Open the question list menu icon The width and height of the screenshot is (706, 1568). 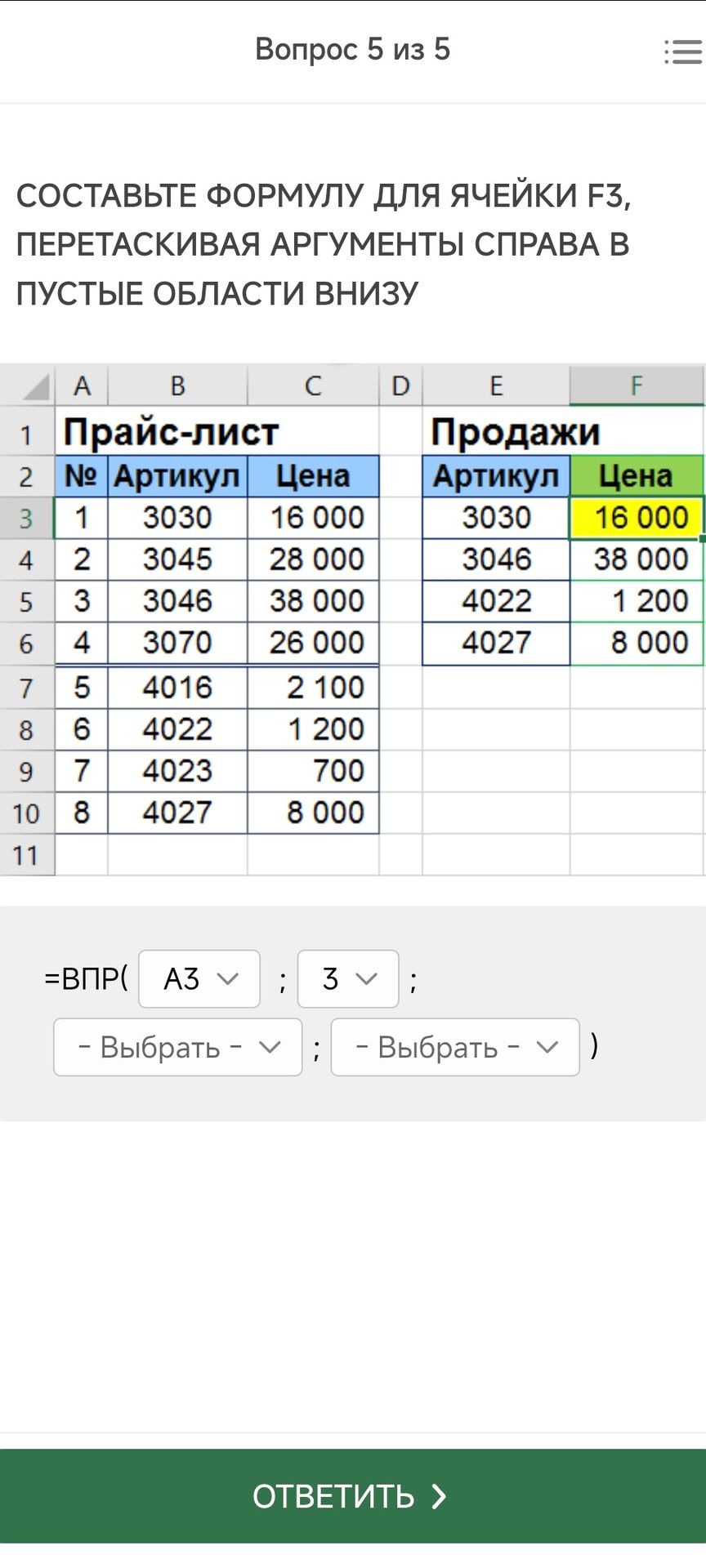(x=683, y=51)
